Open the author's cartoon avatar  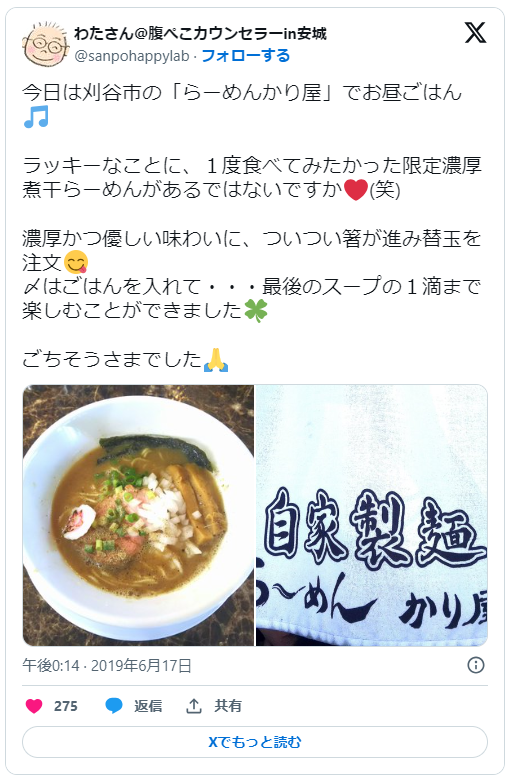click(x=45, y=43)
